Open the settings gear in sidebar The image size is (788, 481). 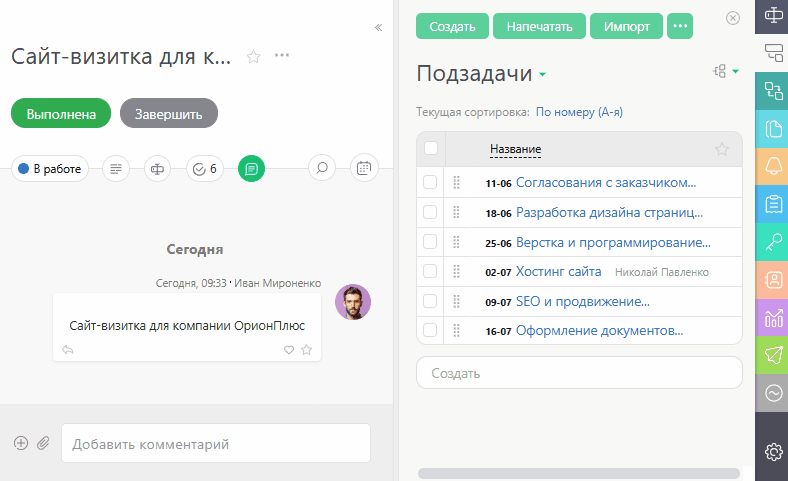pyautogui.click(x=773, y=452)
